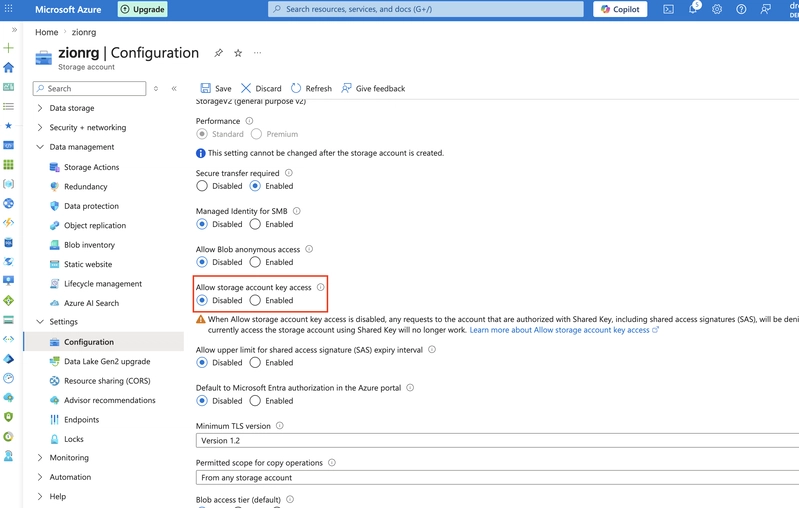Show info for Secure transfer required
The image size is (799, 508).
pos(288,173)
